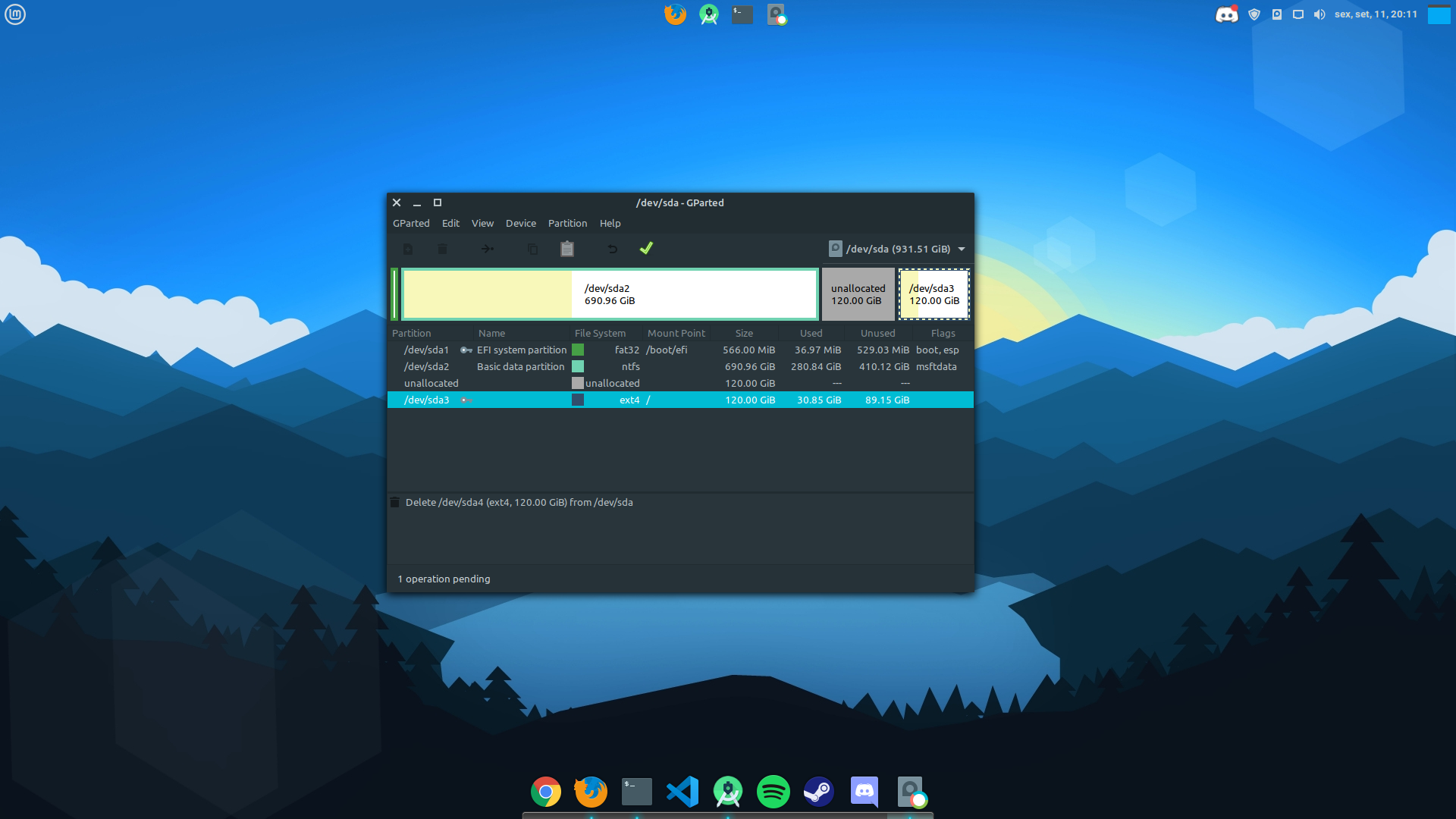Screen dimensions: 1456x819
Task: Click the Resize/Move arrow toolbar icon
Action: tap(488, 249)
